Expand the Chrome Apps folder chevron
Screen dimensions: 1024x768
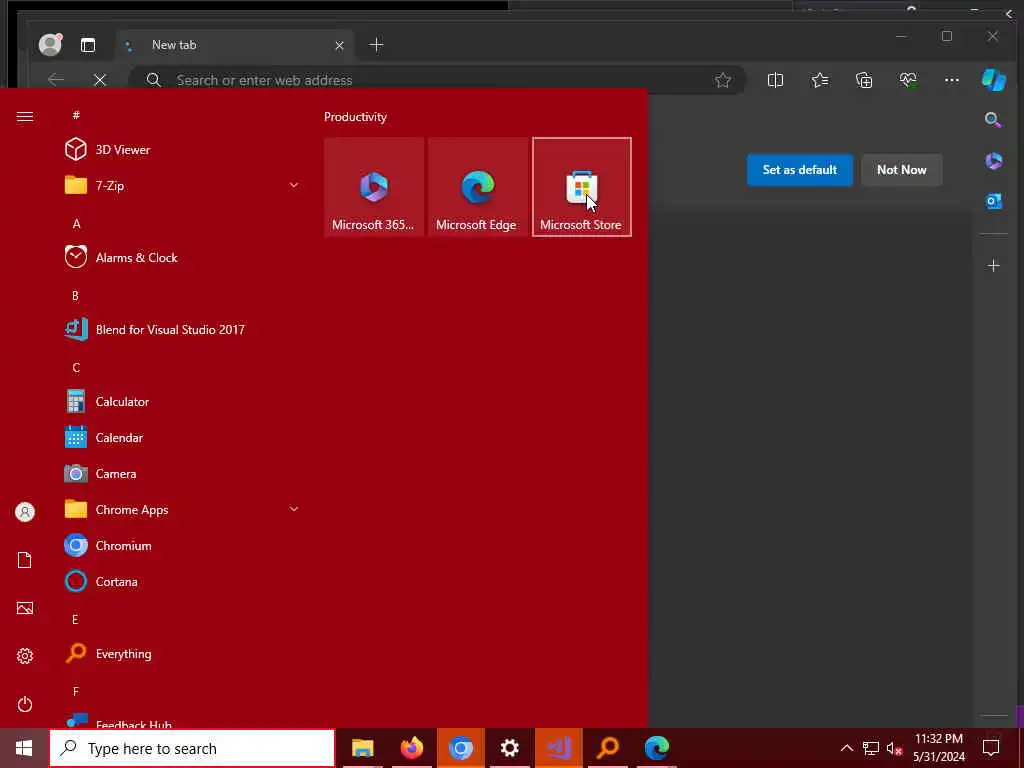coord(294,509)
